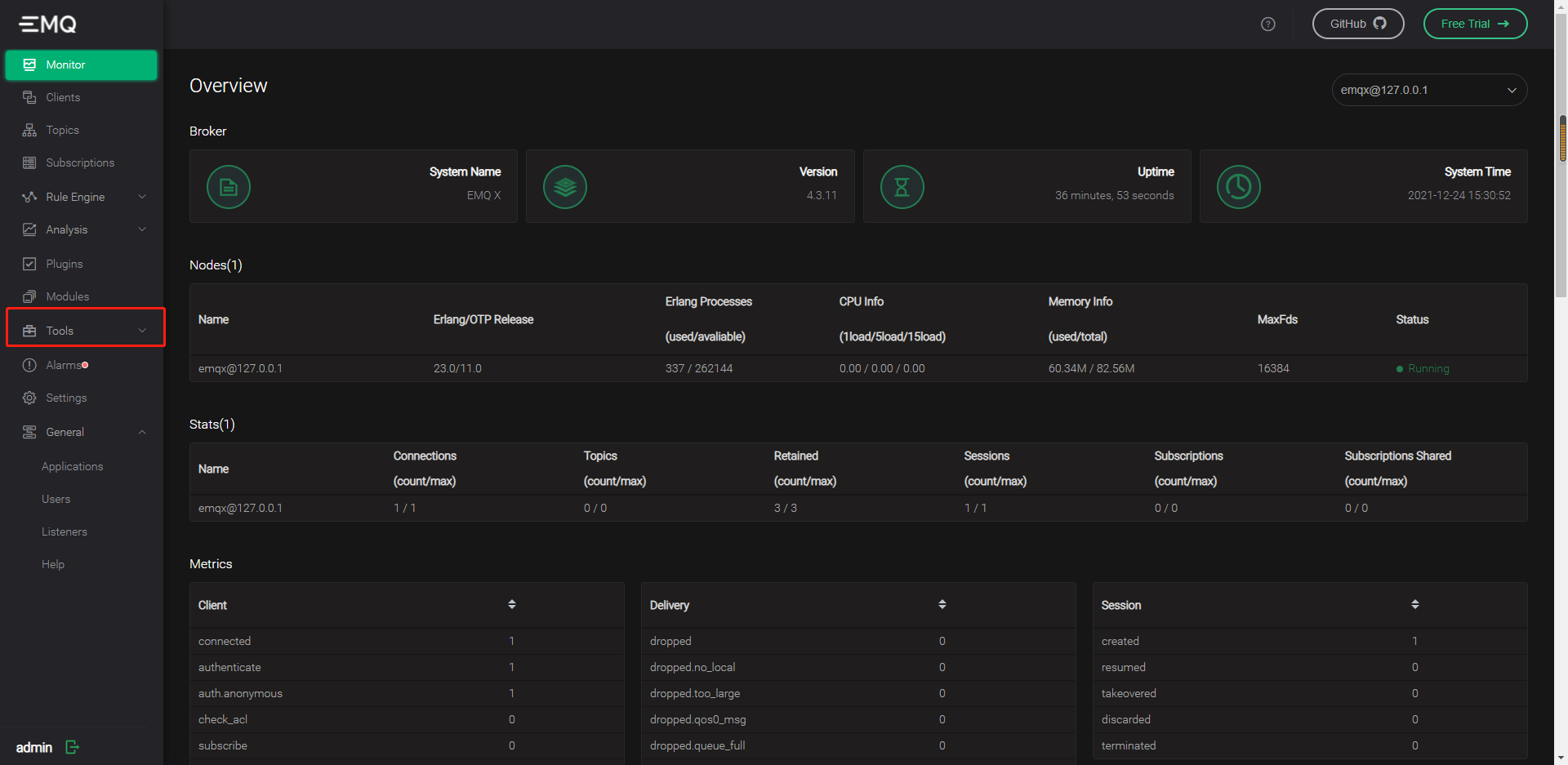Screen dimensions: 1568x765
Task: Open the GitHub button
Action: pos(1358,24)
